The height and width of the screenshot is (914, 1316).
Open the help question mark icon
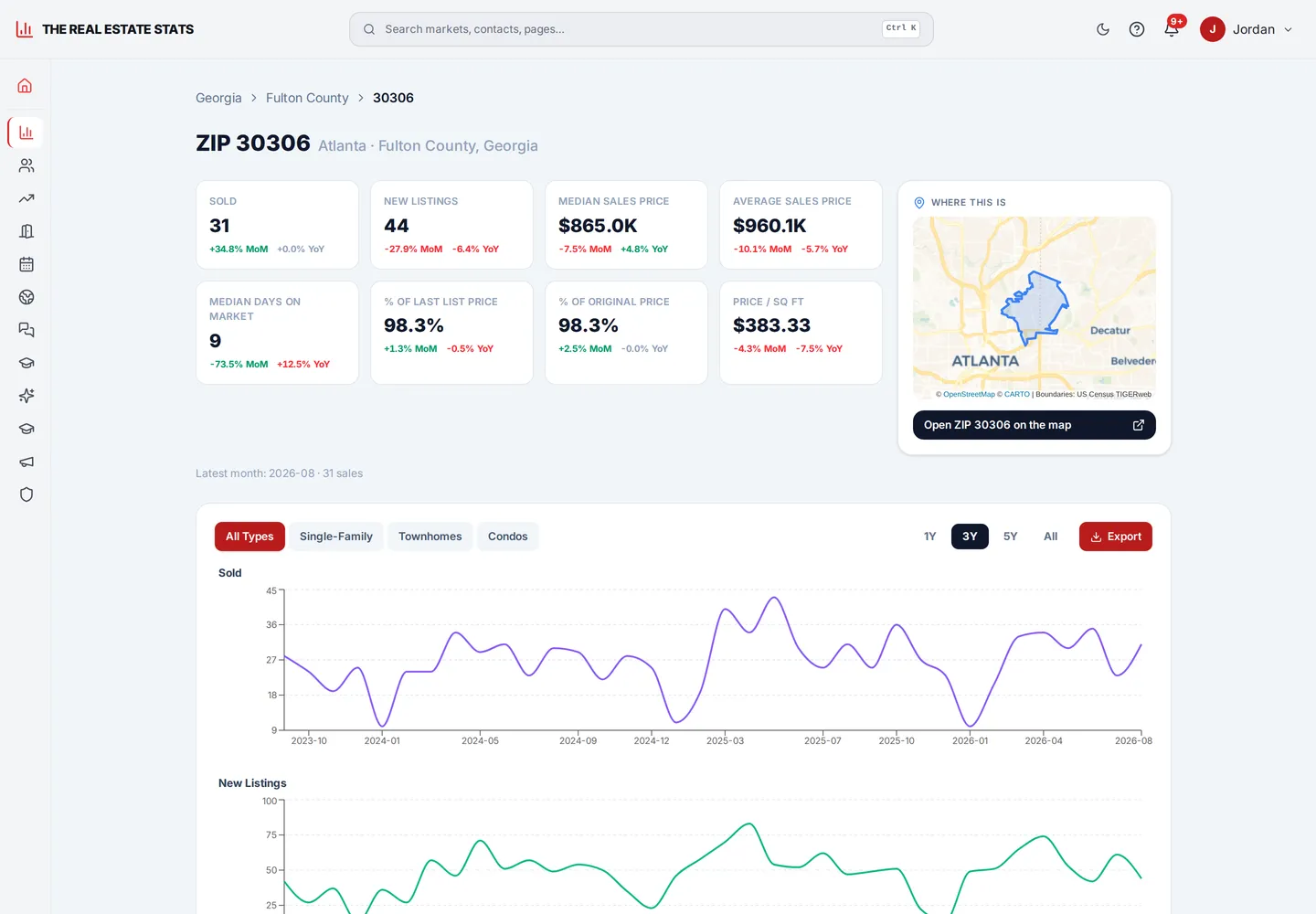pyautogui.click(x=1137, y=29)
